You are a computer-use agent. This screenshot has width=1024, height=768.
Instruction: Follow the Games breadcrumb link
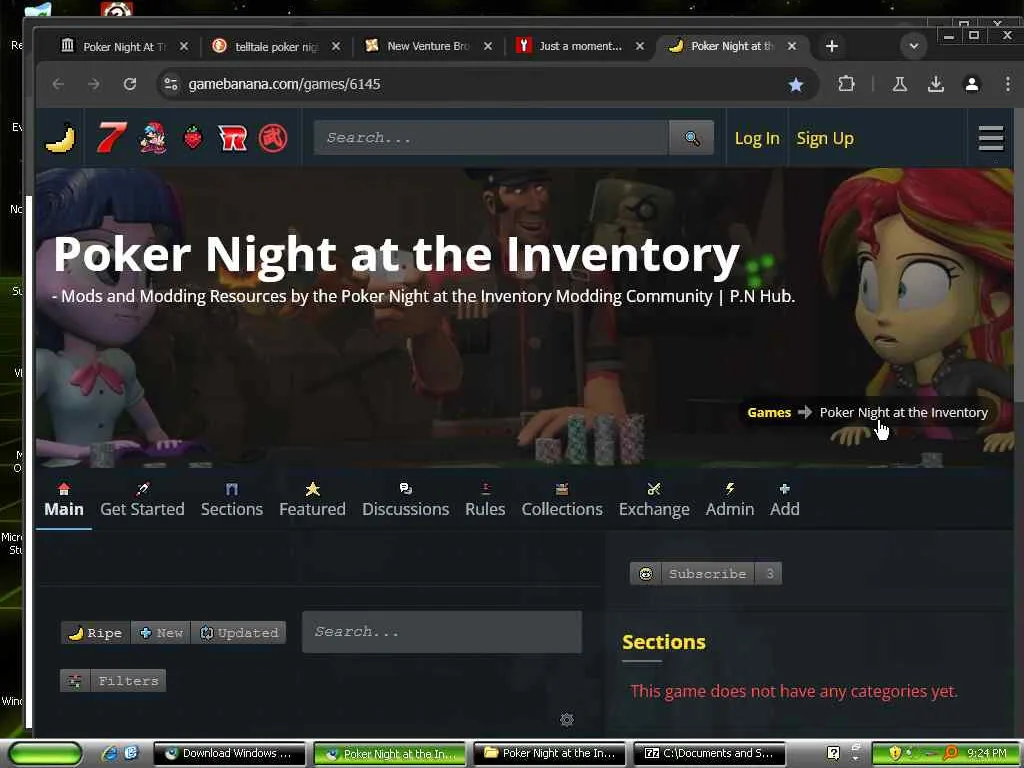pos(769,413)
